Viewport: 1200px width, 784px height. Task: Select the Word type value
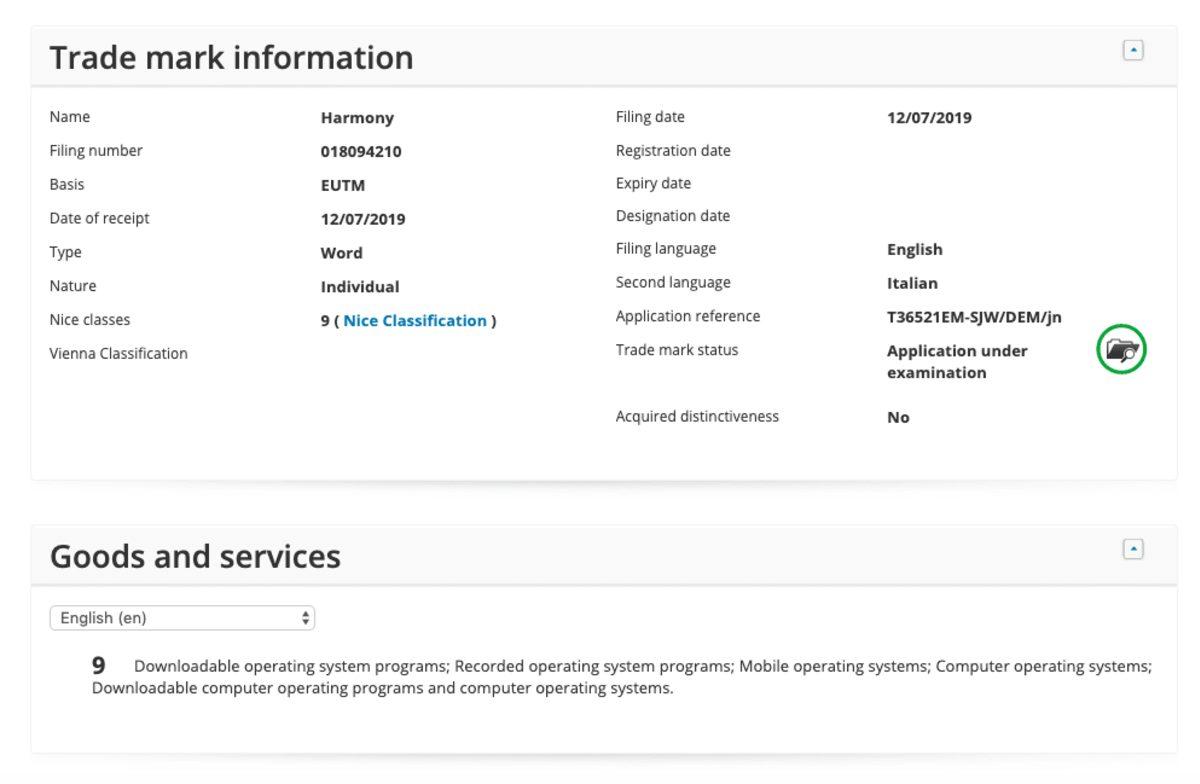coord(341,253)
